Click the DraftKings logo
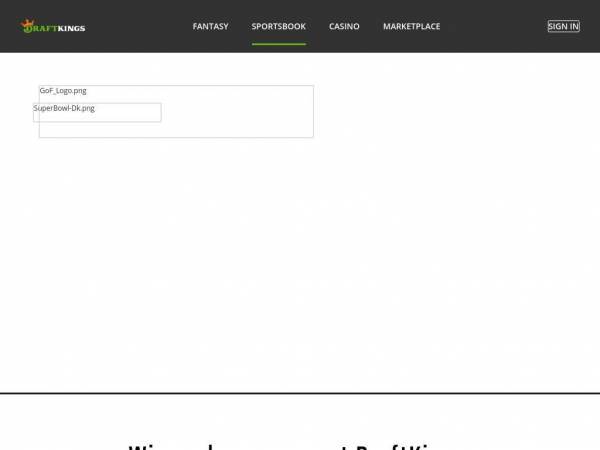The width and height of the screenshot is (600, 450). click(x=53, y=26)
